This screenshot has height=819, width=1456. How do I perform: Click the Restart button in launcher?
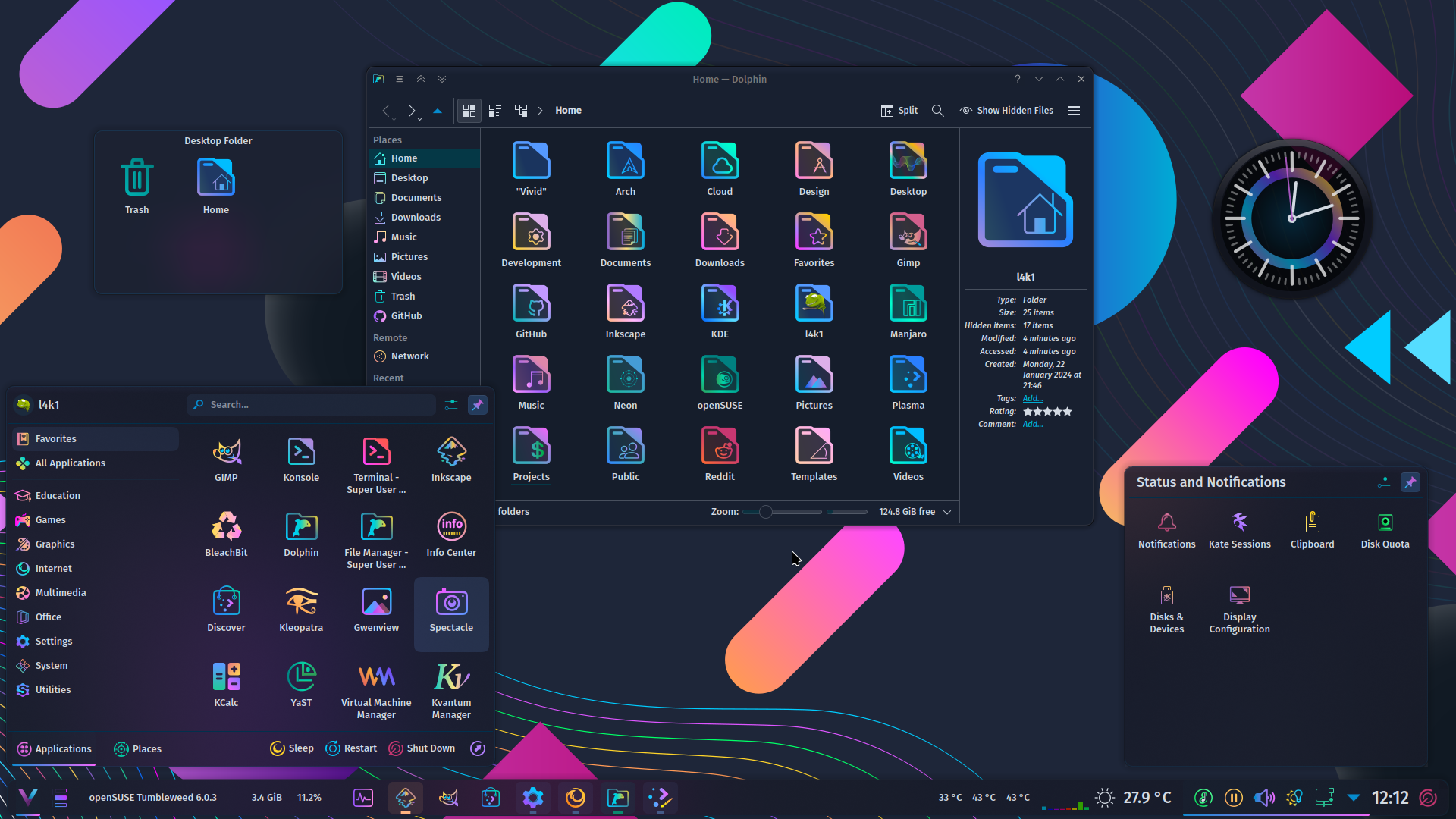click(x=351, y=748)
